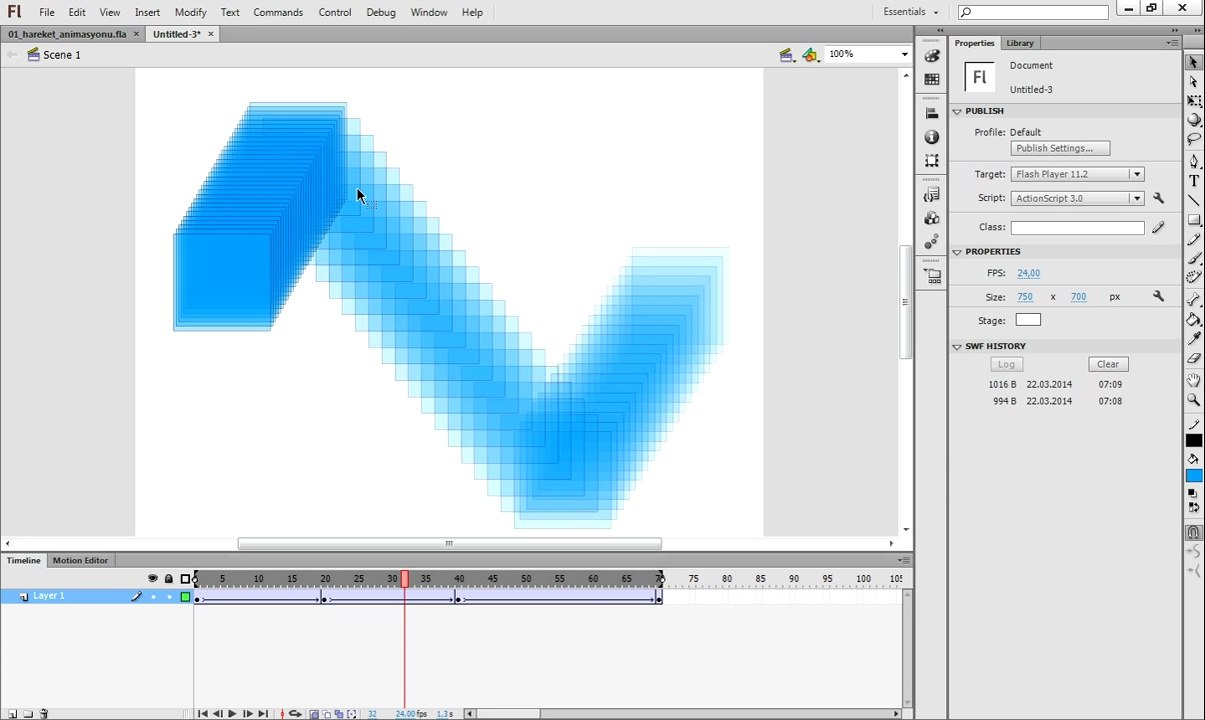Toggle Layer 1 visibility dot
Screen dimensions: 1205x720
pos(153,597)
